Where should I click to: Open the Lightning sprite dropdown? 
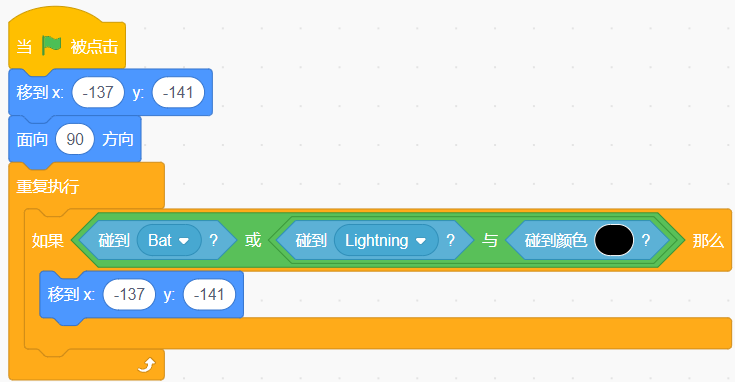point(386,240)
